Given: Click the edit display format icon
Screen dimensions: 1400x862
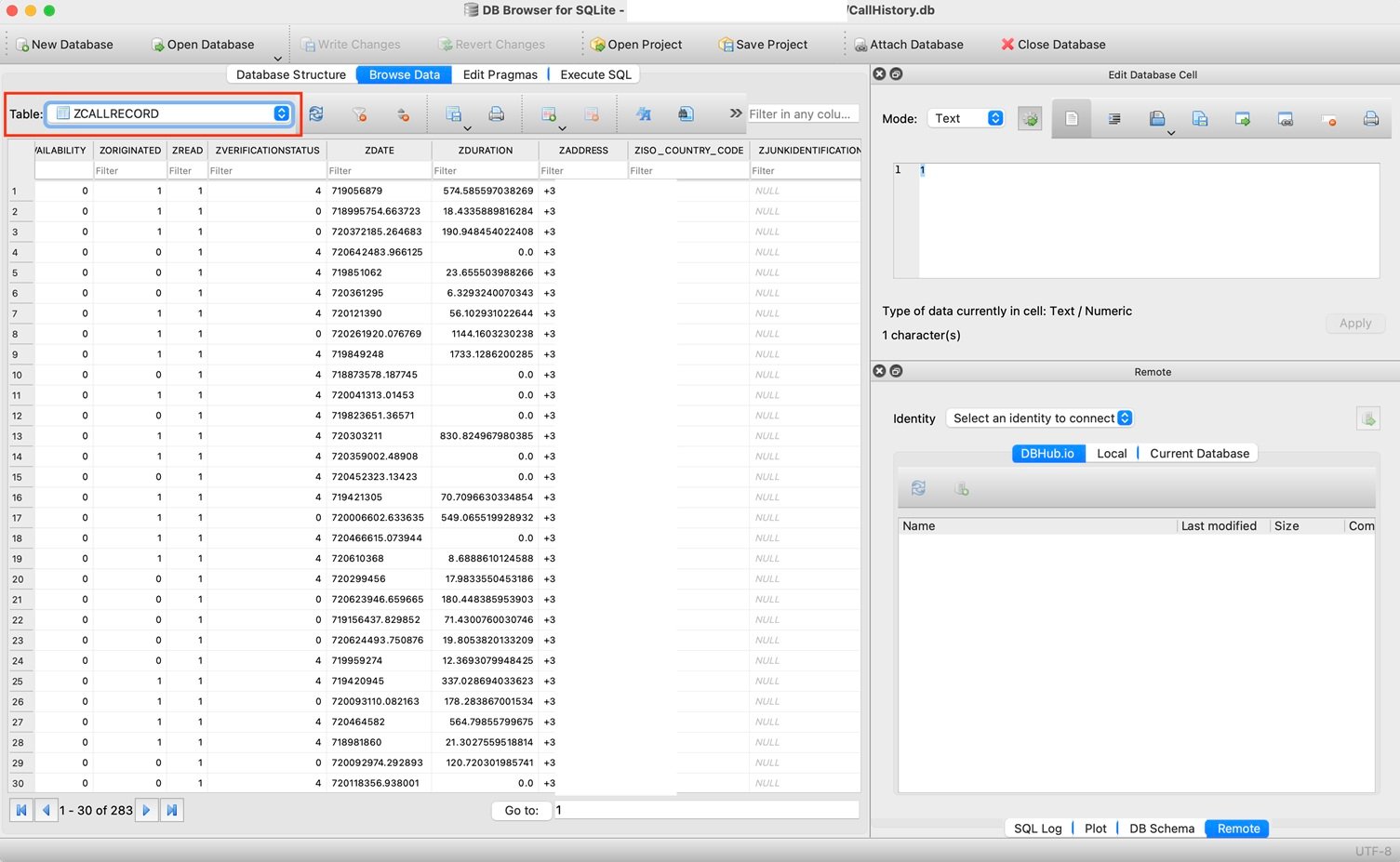Looking at the screenshot, I should tap(643, 113).
